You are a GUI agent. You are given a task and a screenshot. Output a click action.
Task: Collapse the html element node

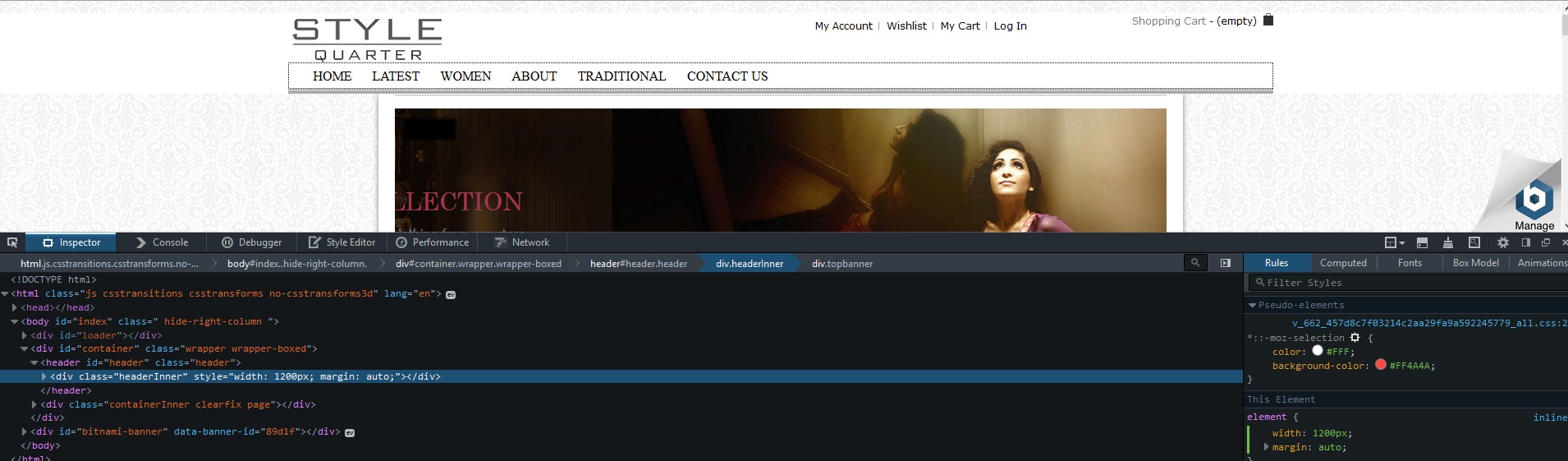[x=5, y=293]
